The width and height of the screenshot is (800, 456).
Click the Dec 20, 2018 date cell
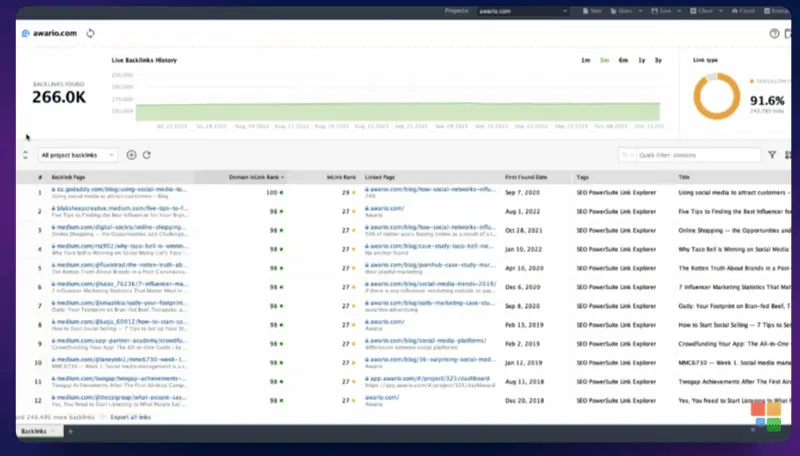tap(524, 401)
